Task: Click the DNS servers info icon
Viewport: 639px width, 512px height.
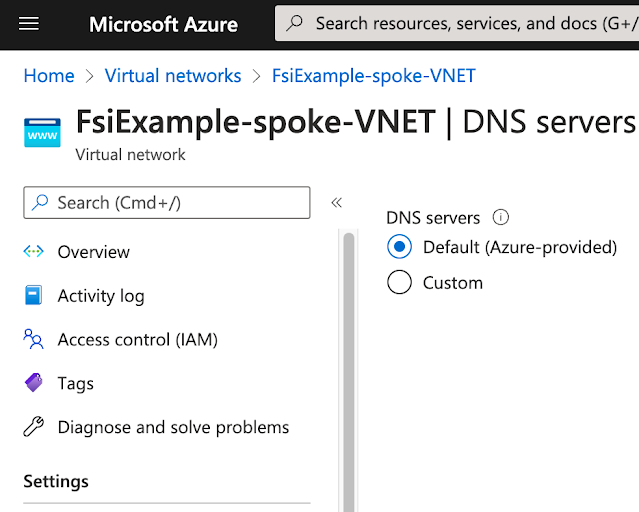Action: (x=501, y=217)
